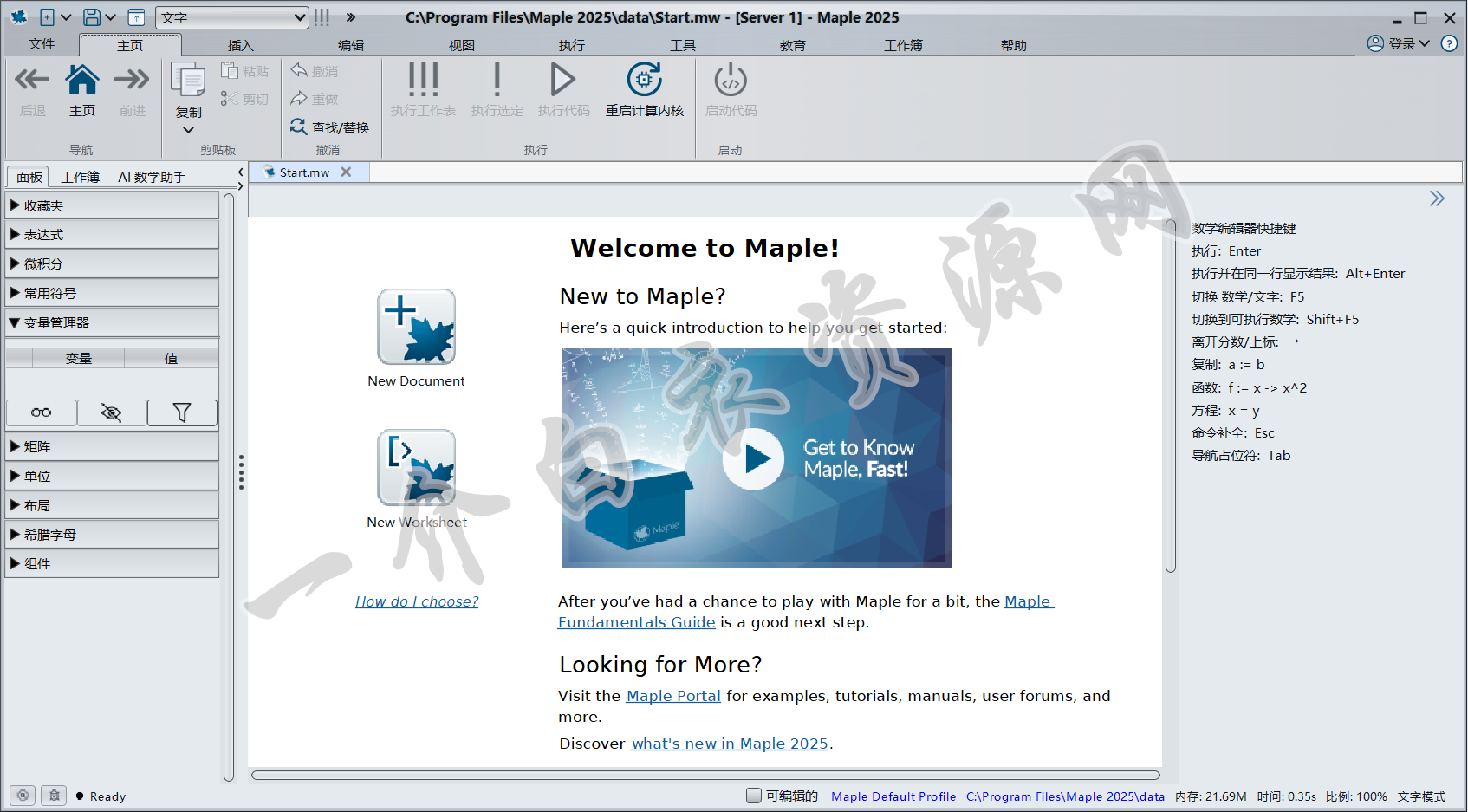Image resolution: width=1468 pixels, height=812 pixels.
Task: Click the Redo (重做) icon
Action: 299,98
